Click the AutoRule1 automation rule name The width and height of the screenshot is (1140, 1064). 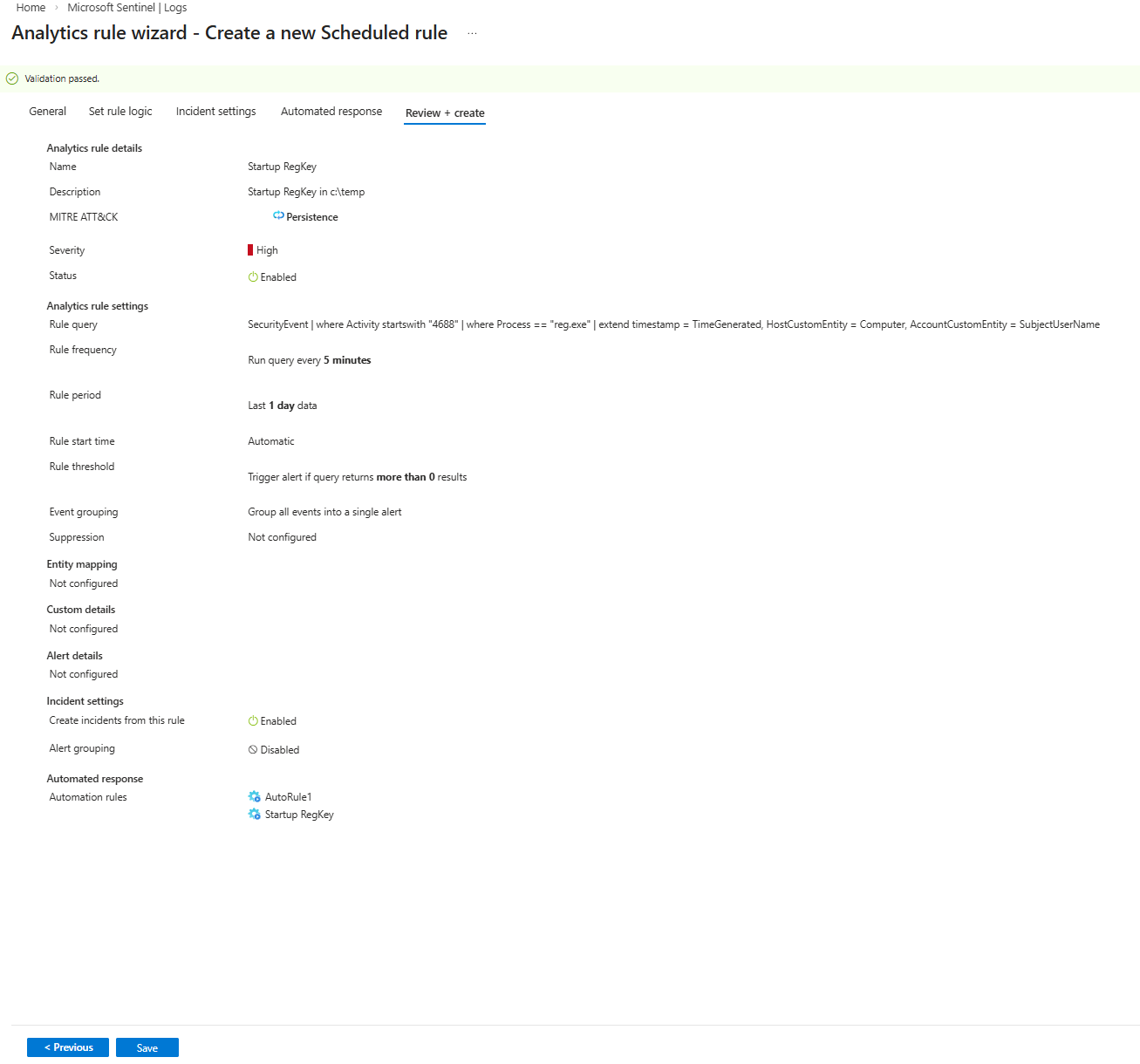pos(289,797)
